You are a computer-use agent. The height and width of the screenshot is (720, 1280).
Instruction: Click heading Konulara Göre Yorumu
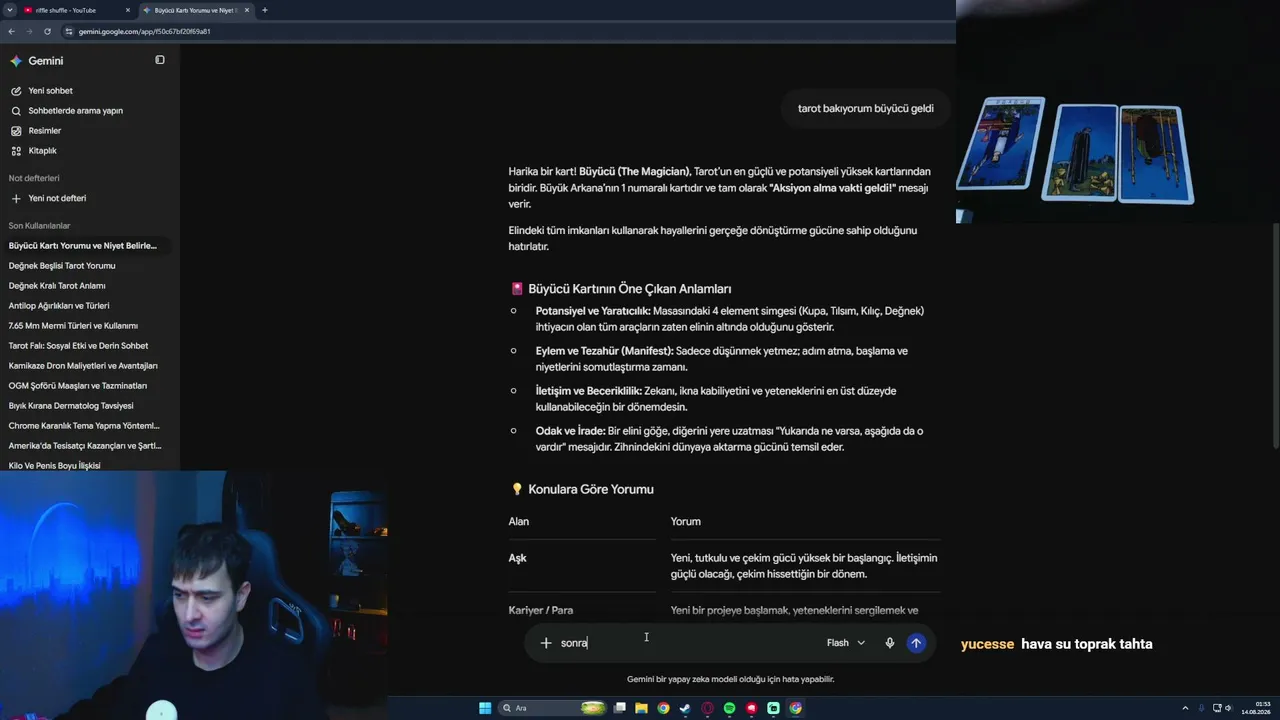tap(591, 489)
